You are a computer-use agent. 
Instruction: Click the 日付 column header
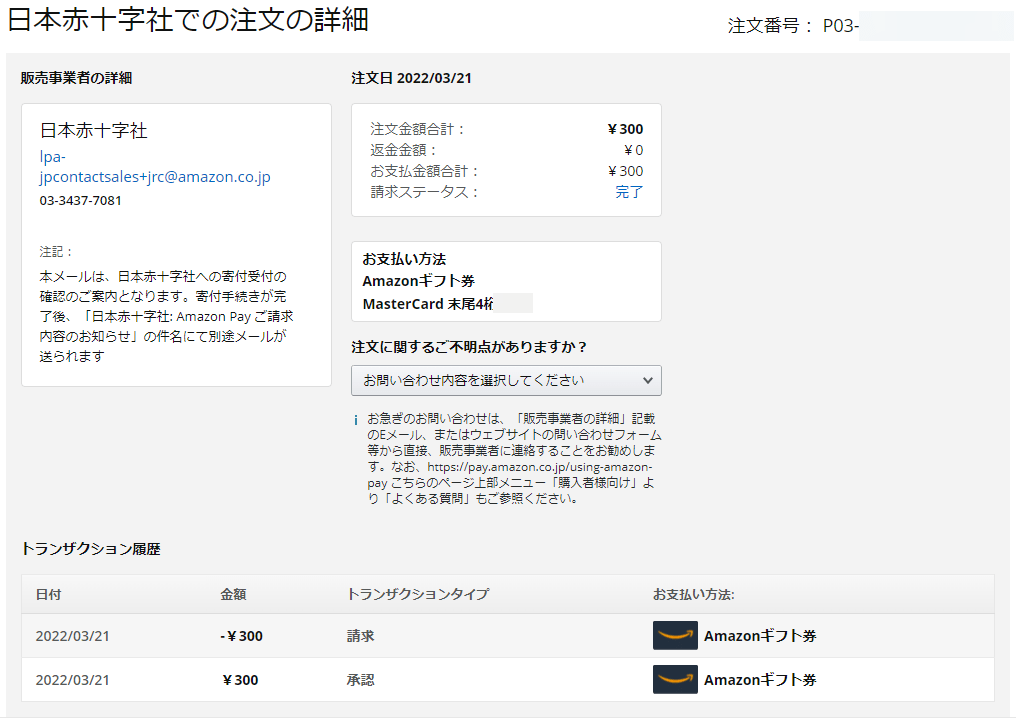click(x=49, y=594)
